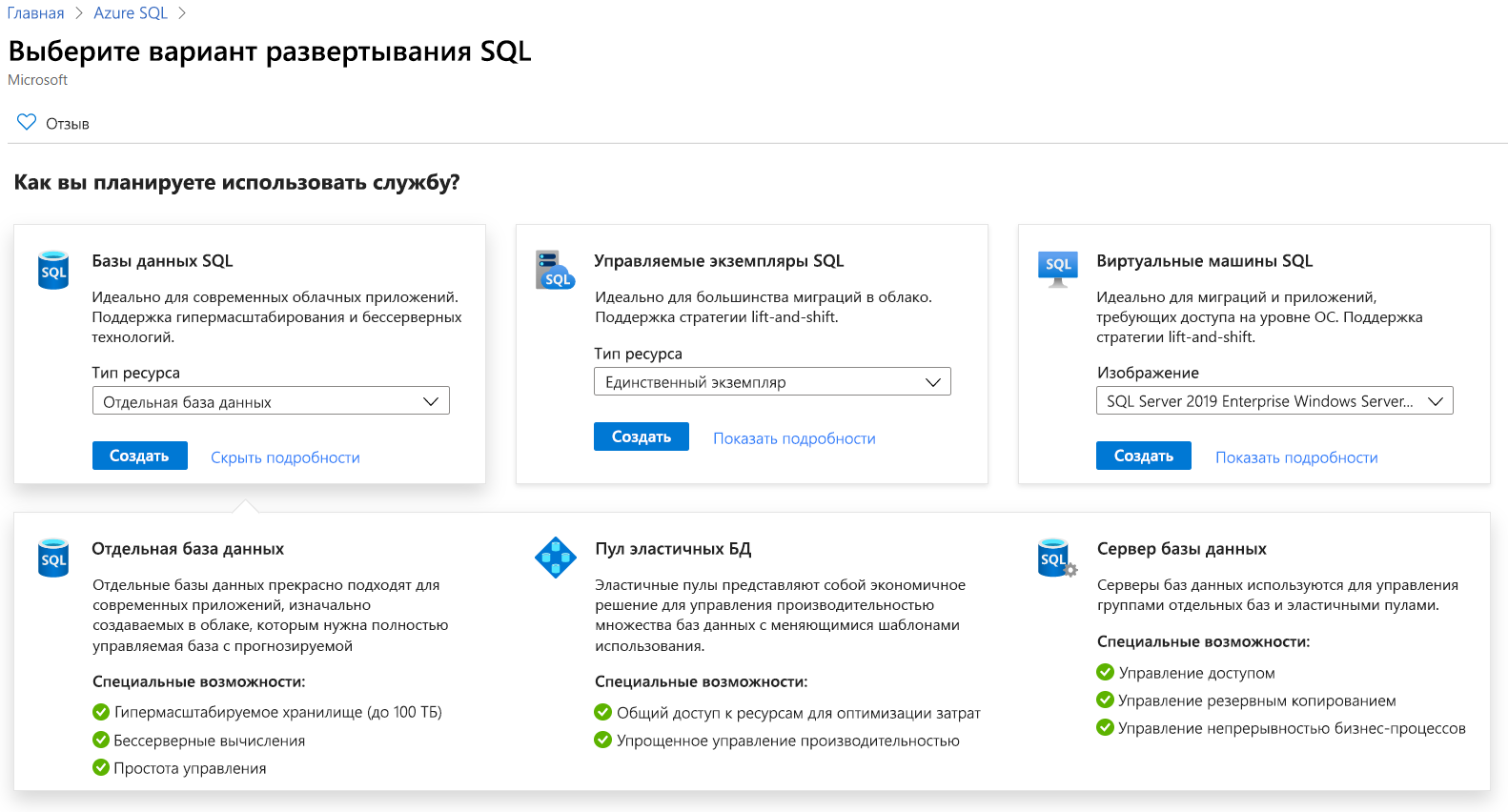Go to Главная breadcrumb
The width and height of the screenshot is (1508, 812).
36,13
